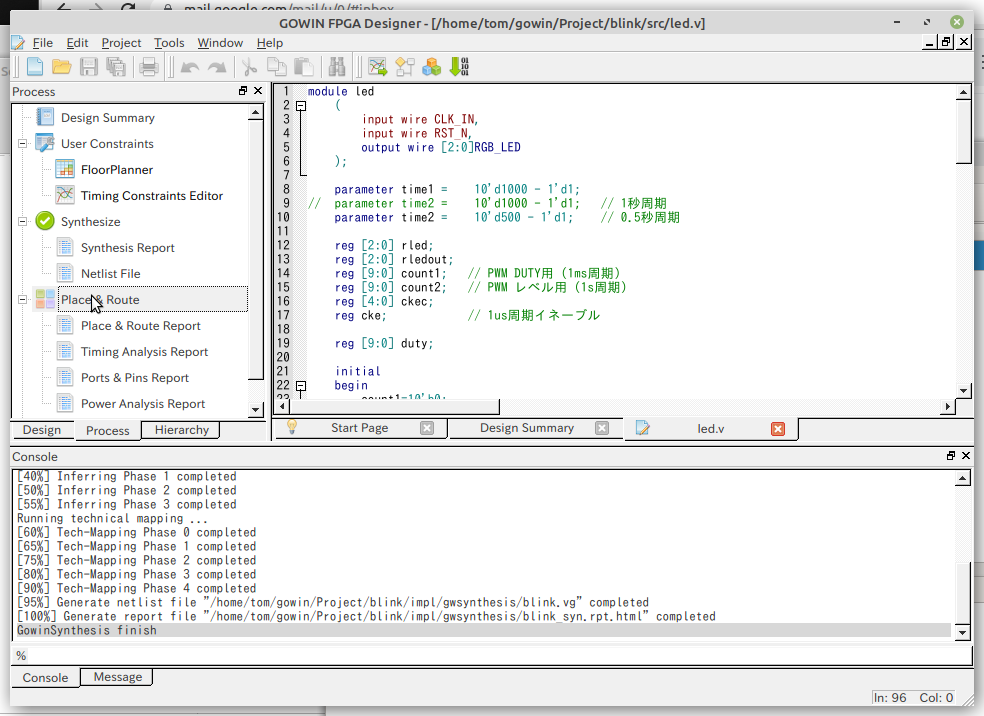Viewport: 984px width, 716px height.
Task: Switch to the Design Summary editor tab
Action: click(x=527, y=428)
